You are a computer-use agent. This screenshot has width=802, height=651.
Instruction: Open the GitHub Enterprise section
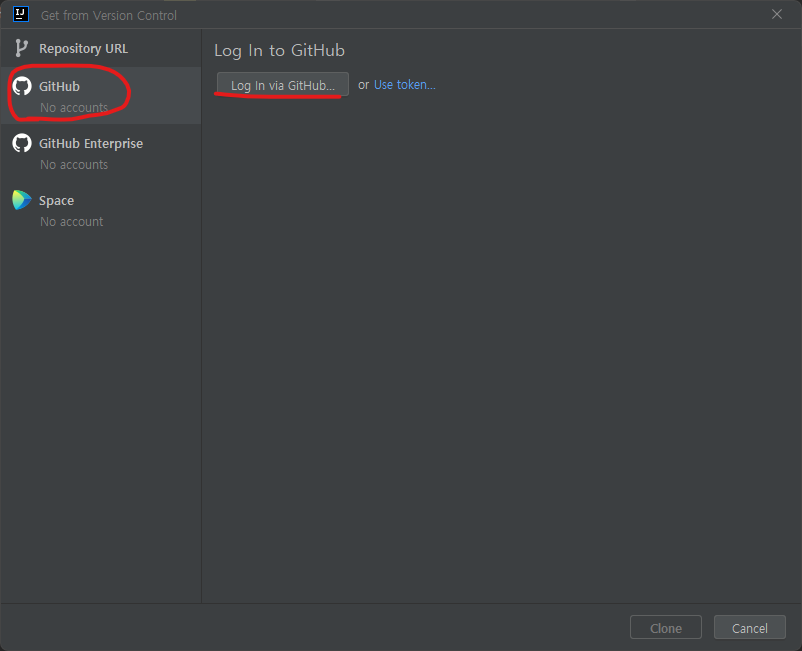[101, 153]
